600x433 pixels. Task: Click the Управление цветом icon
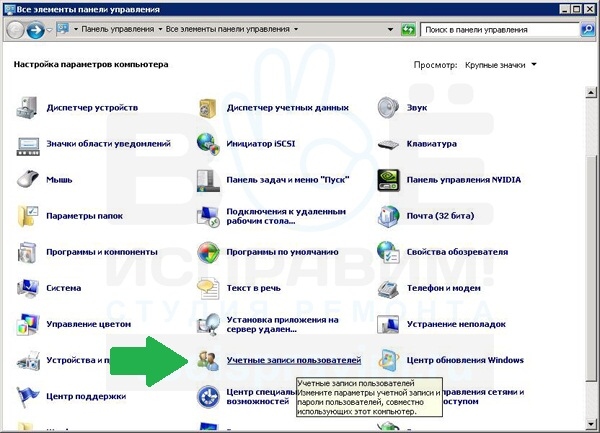[28, 324]
